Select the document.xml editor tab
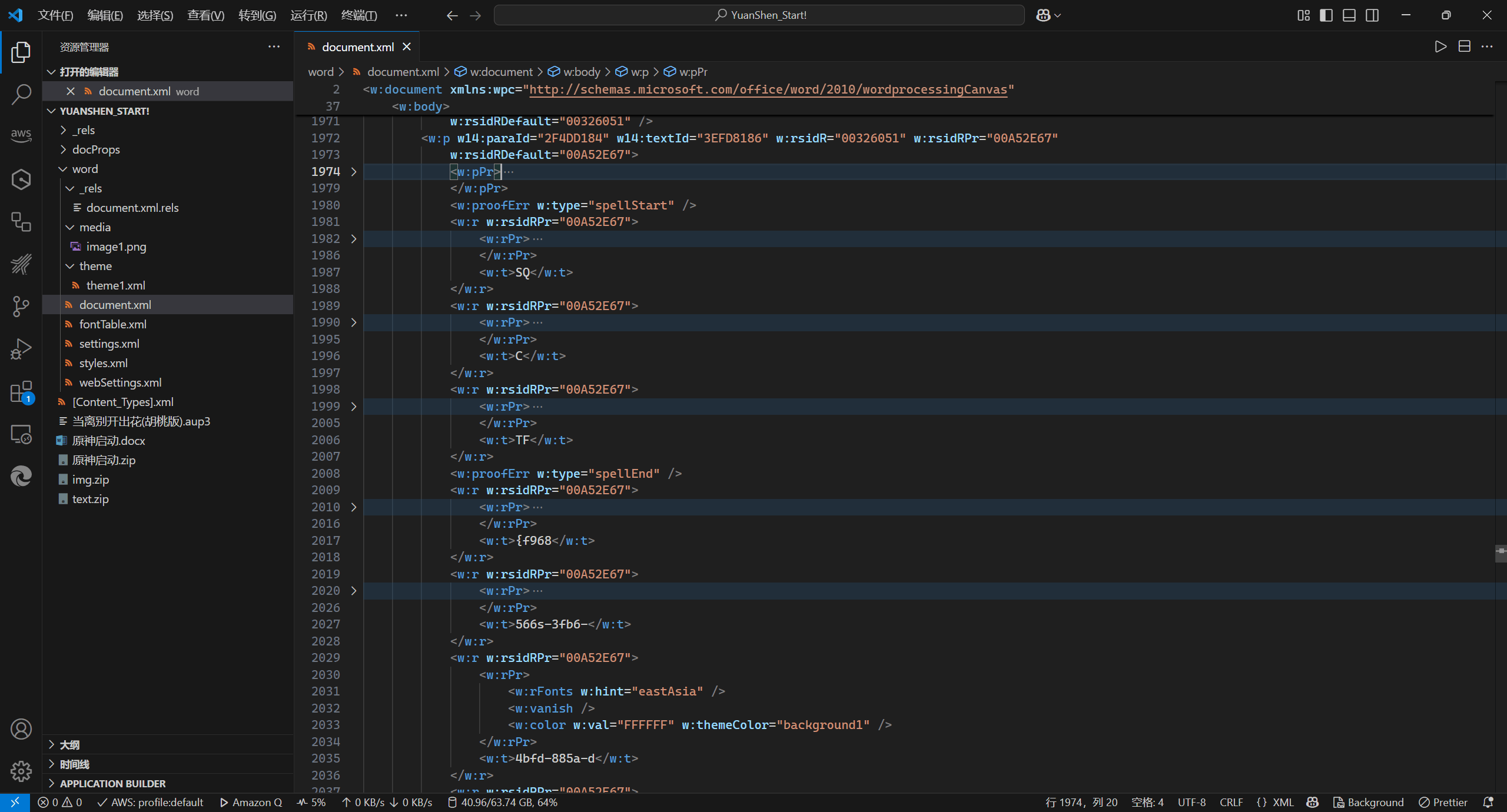Screen dimensions: 1507x812 pos(357,47)
